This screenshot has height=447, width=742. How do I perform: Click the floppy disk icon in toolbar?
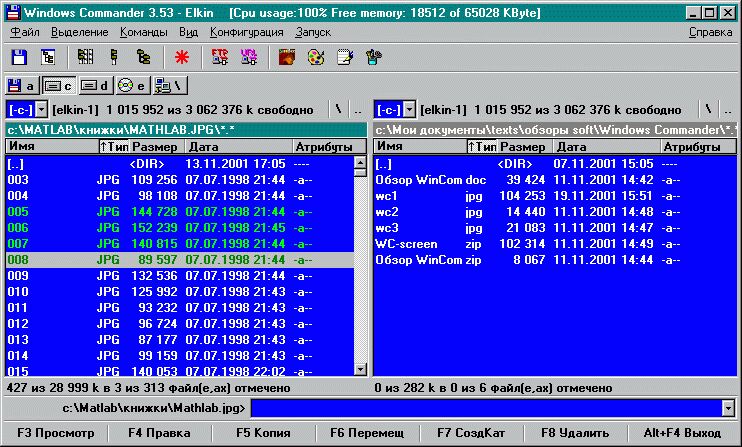point(19,57)
